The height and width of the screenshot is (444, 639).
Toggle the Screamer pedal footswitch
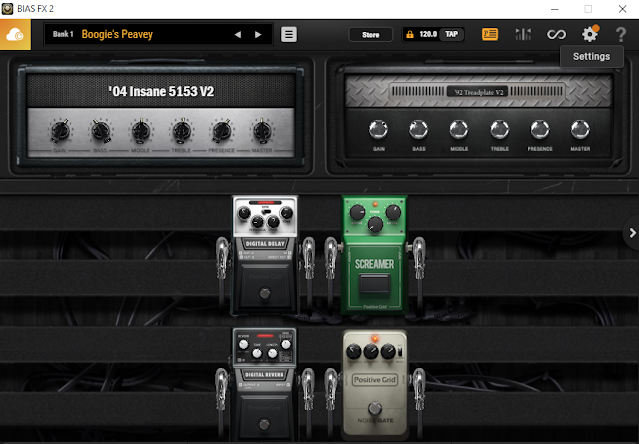point(374,283)
